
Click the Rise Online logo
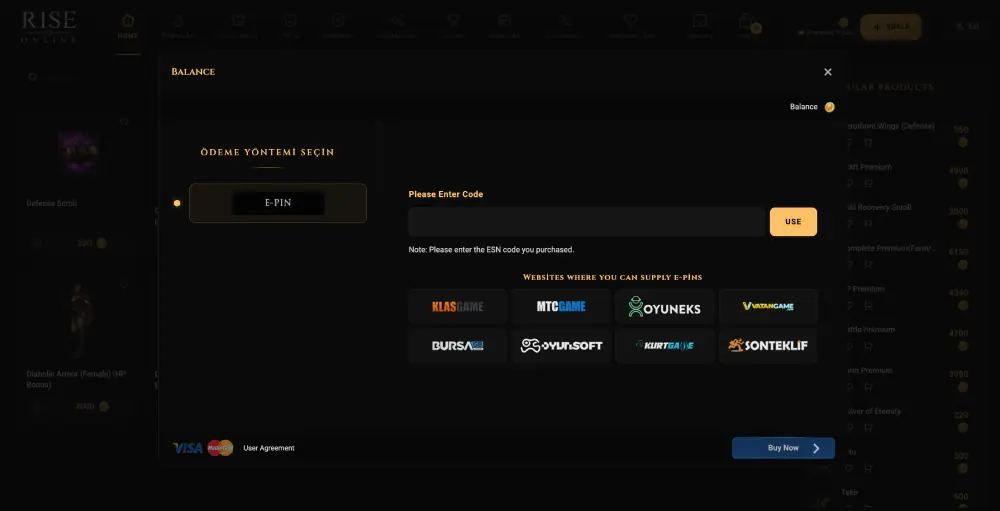click(x=49, y=27)
